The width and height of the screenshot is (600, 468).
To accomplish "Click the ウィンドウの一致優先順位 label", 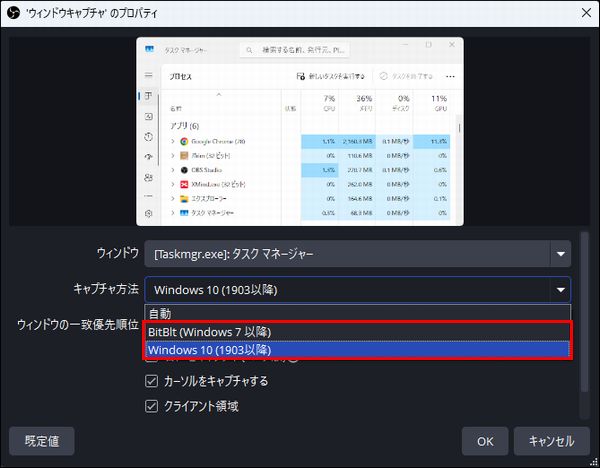I will [x=78, y=325].
